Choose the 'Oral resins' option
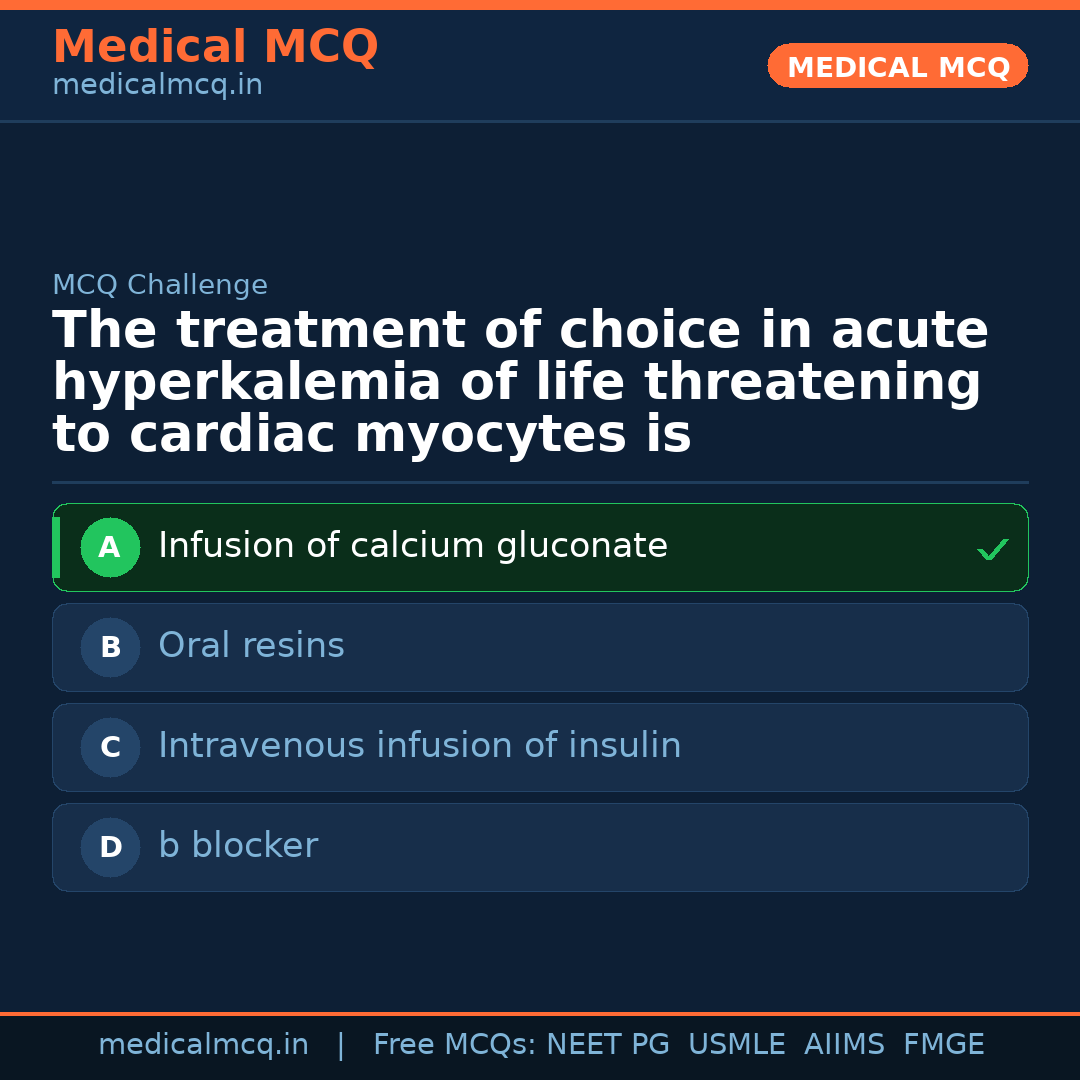 (251, 646)
